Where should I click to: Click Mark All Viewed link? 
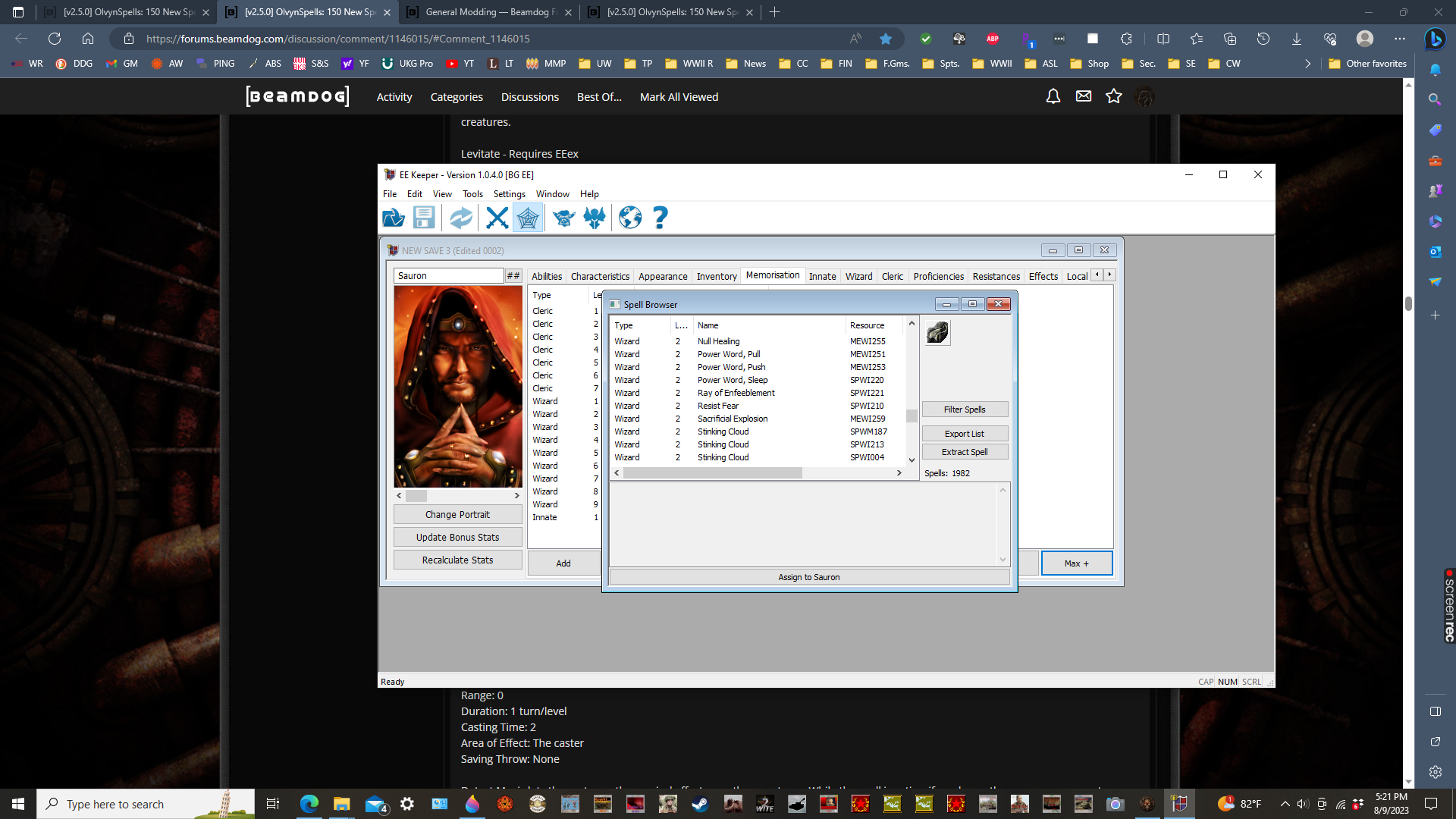pyautogui.click(x=679, y=97)
